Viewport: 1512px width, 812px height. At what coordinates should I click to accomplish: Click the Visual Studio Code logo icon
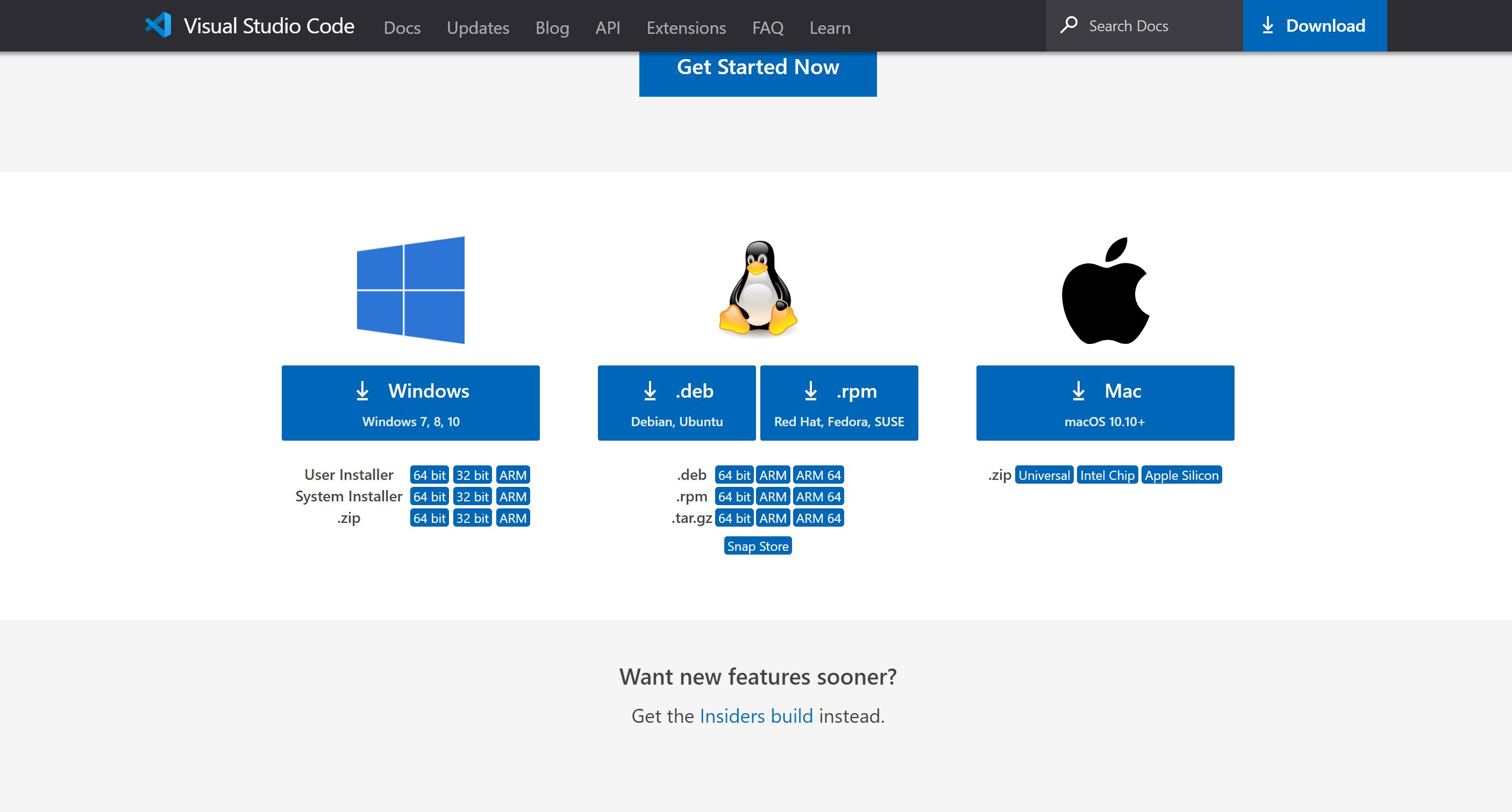click(x=158, y=25)
